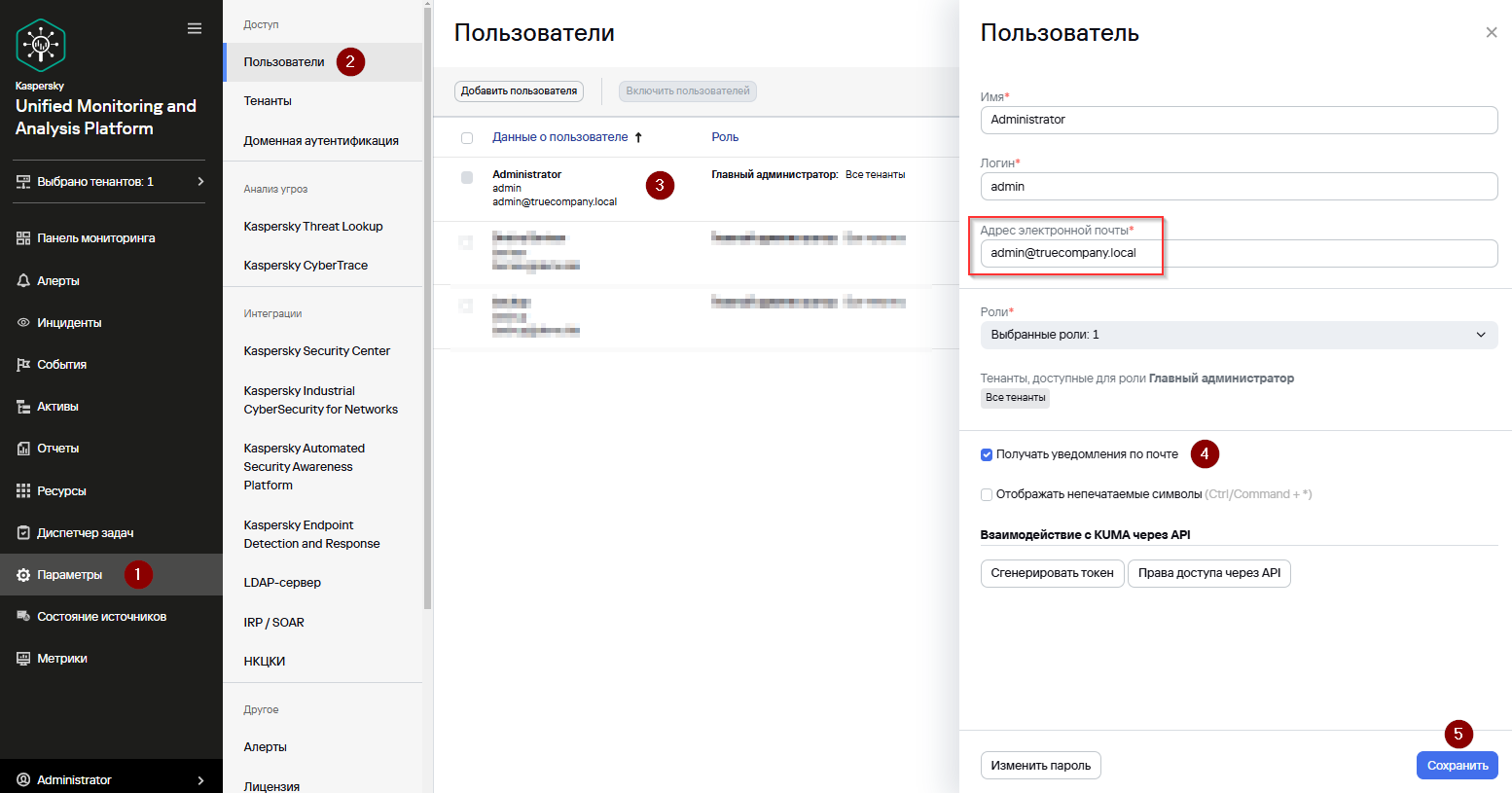
Task: Click the Адрес электронной почты field
Action: [1239, 253]
